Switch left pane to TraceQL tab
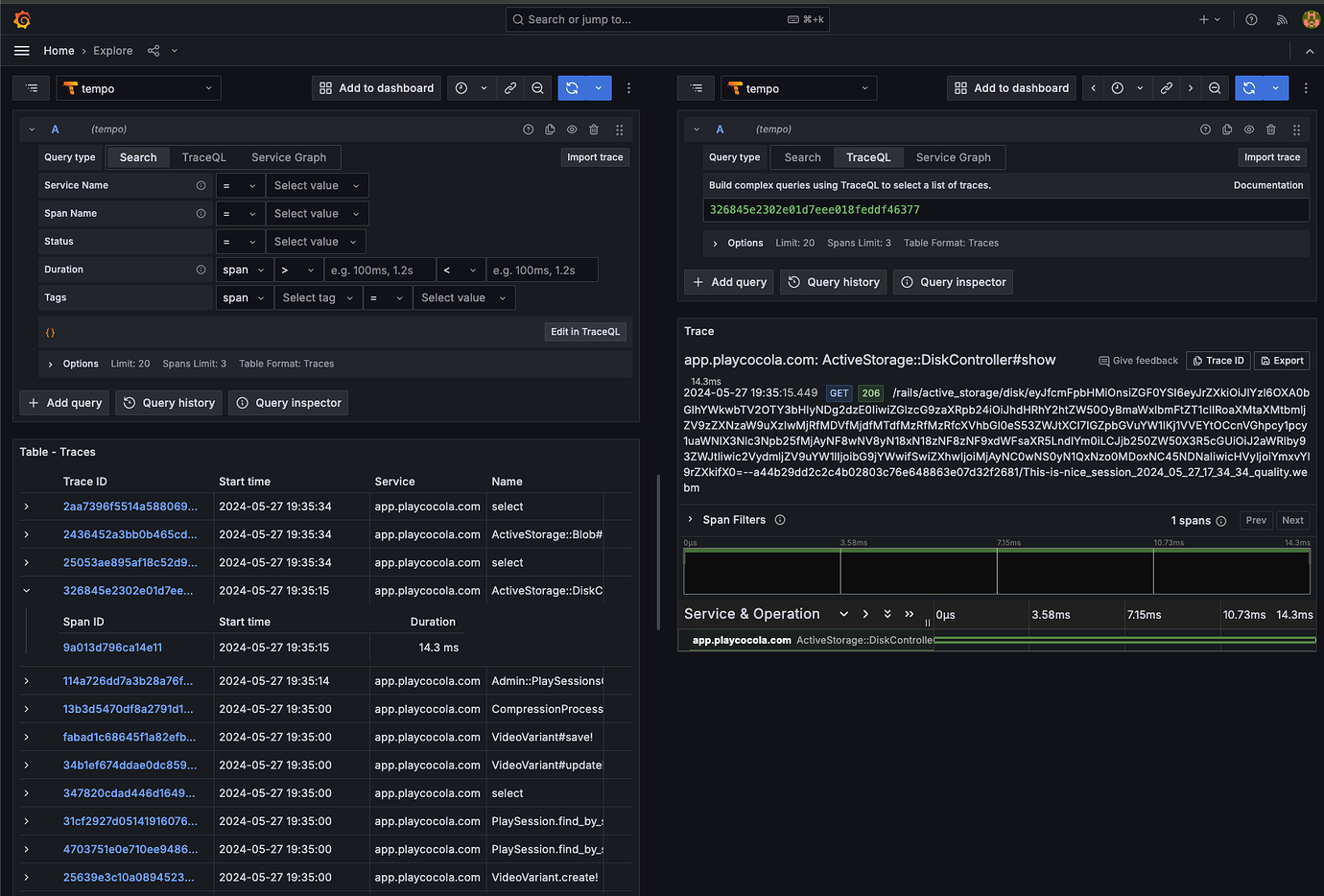 pyautogui.click(x=203, y=157)
